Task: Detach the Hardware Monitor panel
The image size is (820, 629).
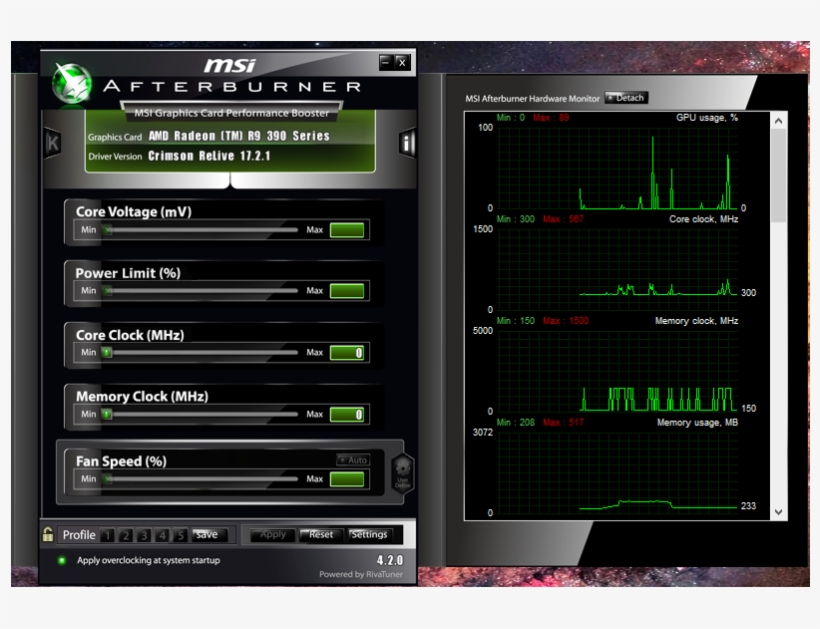Action: pyautogui.click(x=627, y=98)
